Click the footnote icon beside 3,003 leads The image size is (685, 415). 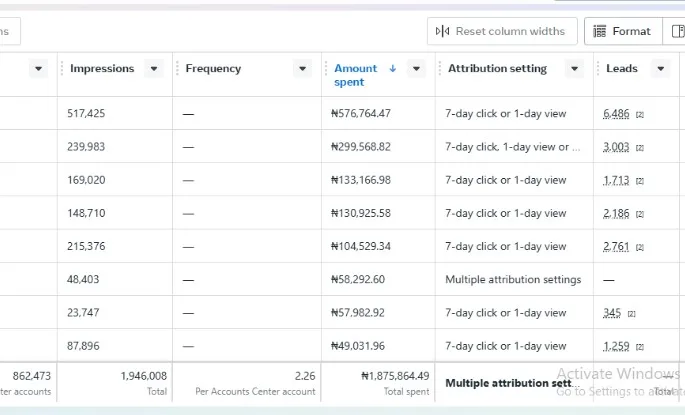[640, 148]
